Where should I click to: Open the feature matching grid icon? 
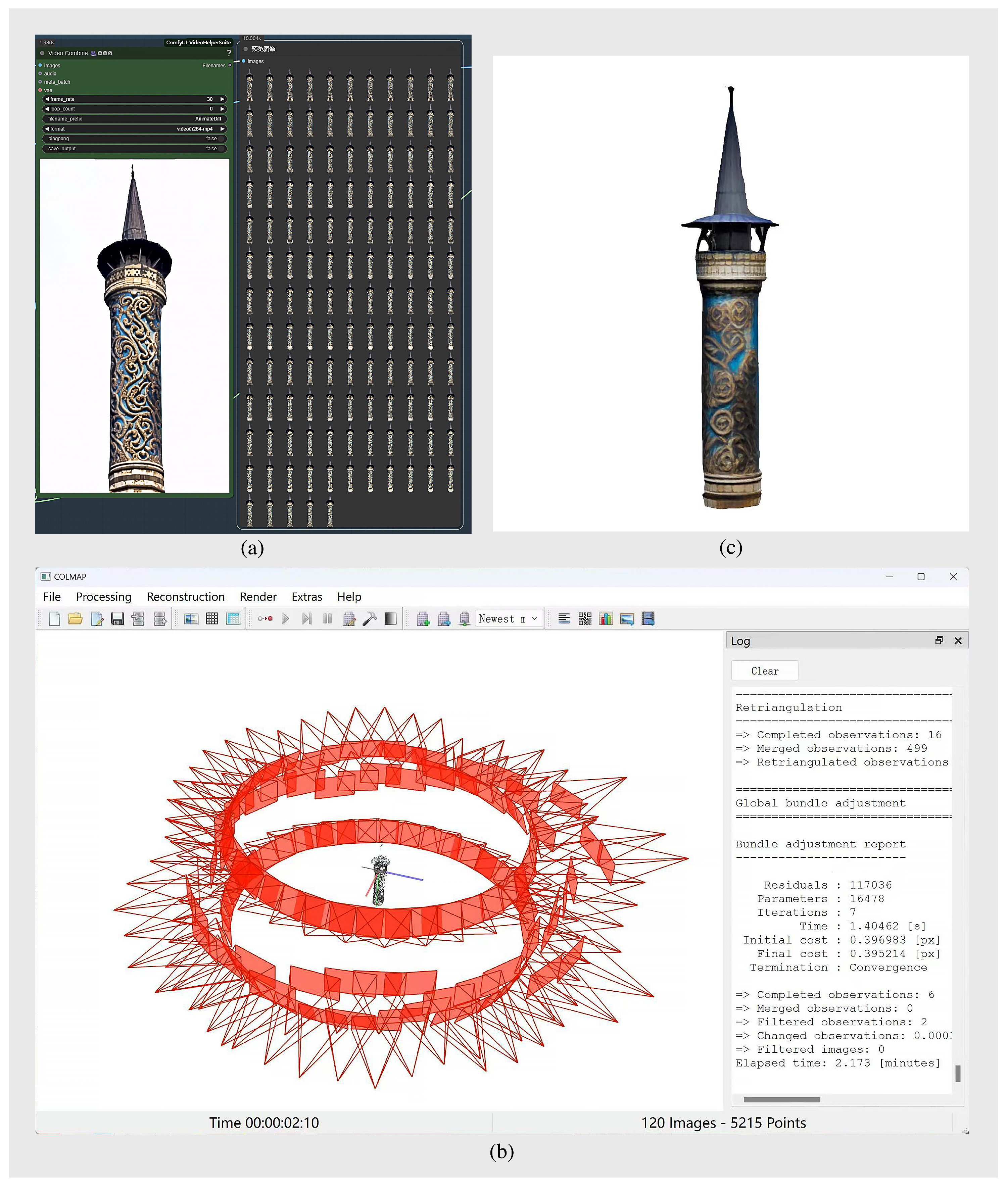point(212,618)
